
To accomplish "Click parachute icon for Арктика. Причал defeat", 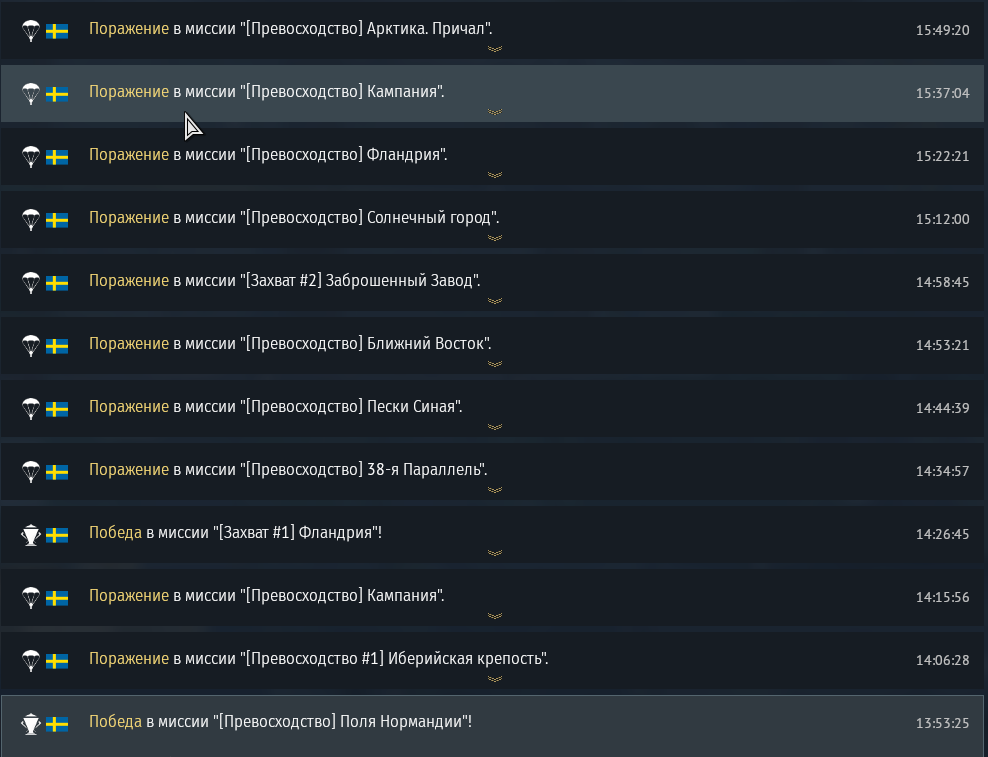I will point(31,30).
